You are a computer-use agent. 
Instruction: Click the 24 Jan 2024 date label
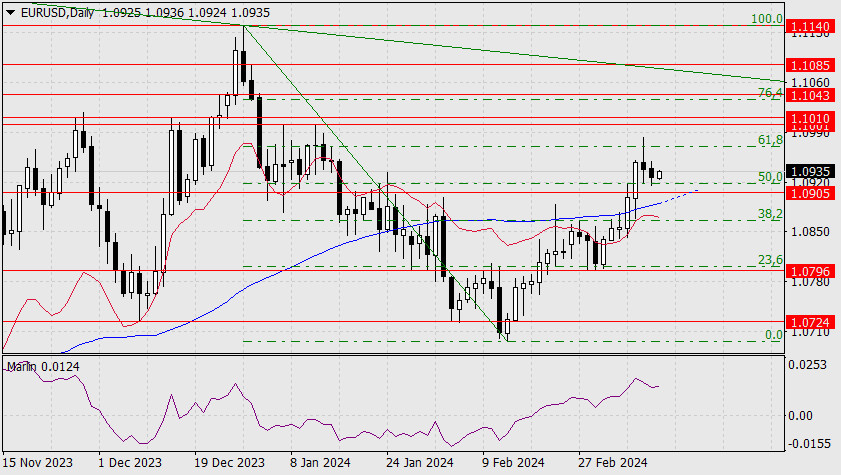point(420,463)
